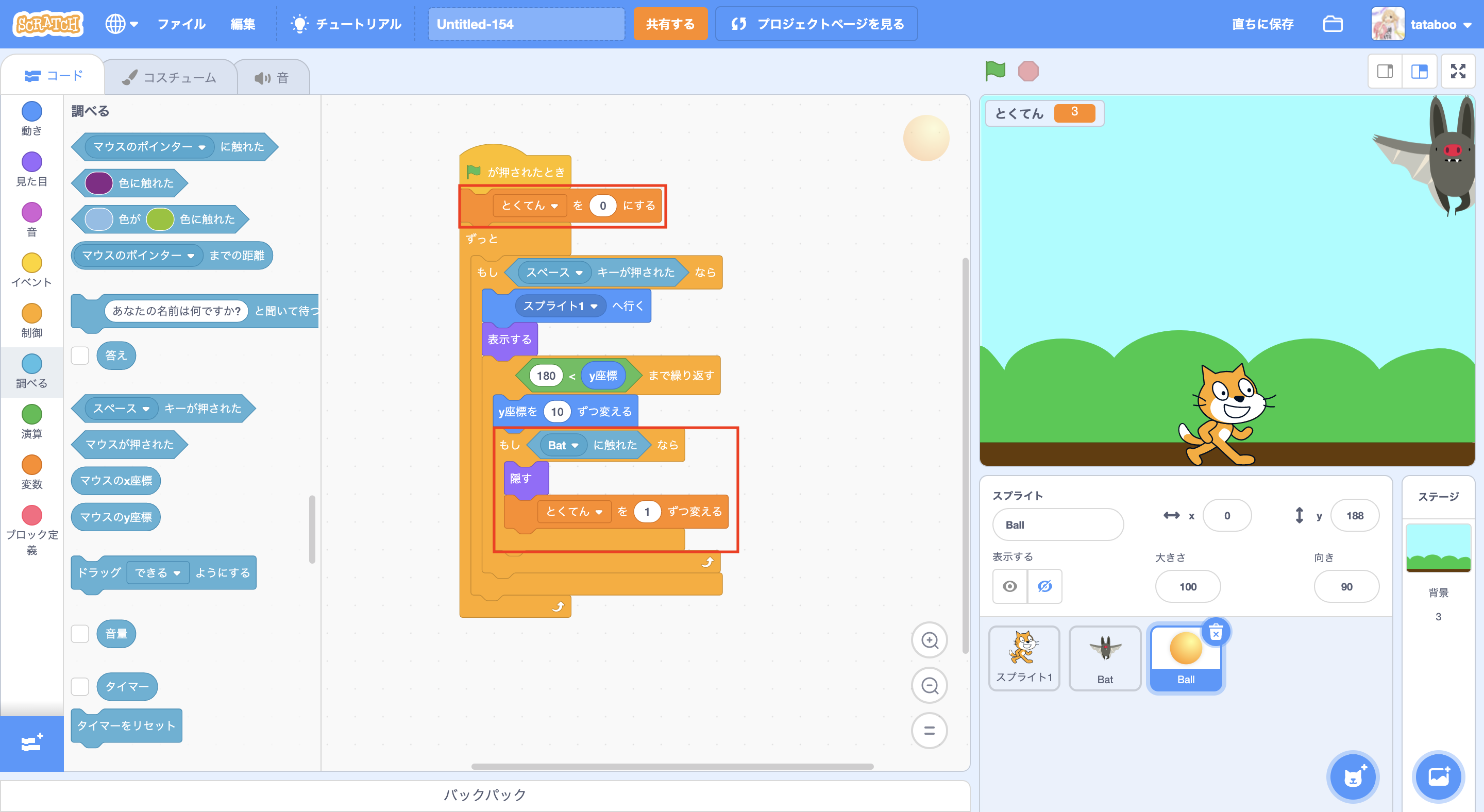Click the green flag to start the project
1484x812 pixels.
[x=995, y=71]
